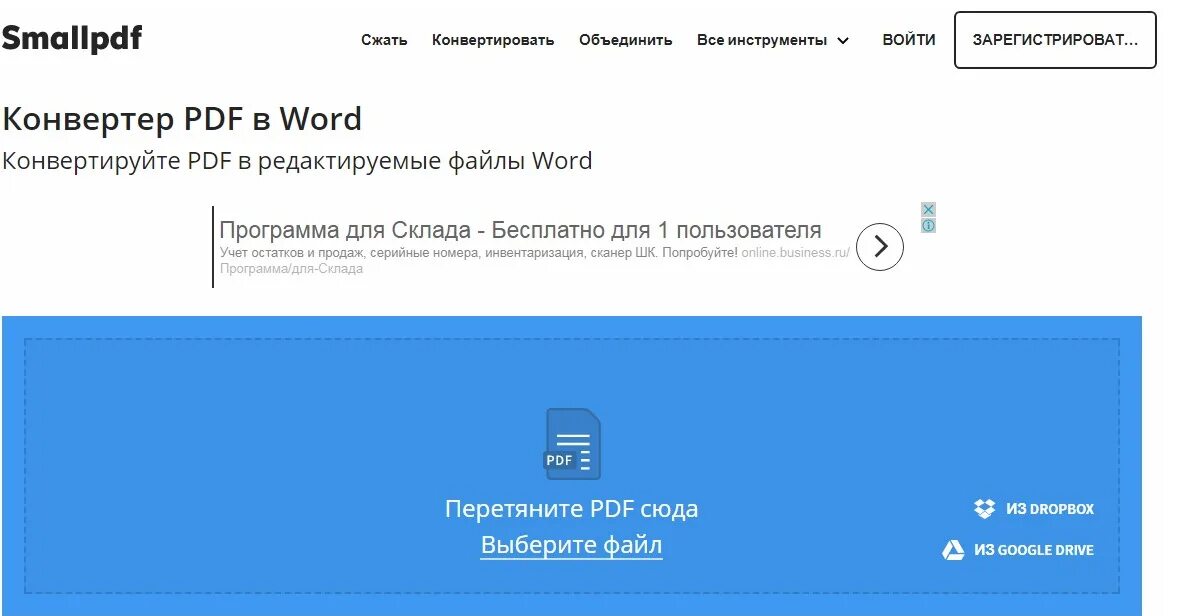The width and height of the screenshot is (1180, 616).
Task: Click the Dropbox icon
Action: click(984, 509)
